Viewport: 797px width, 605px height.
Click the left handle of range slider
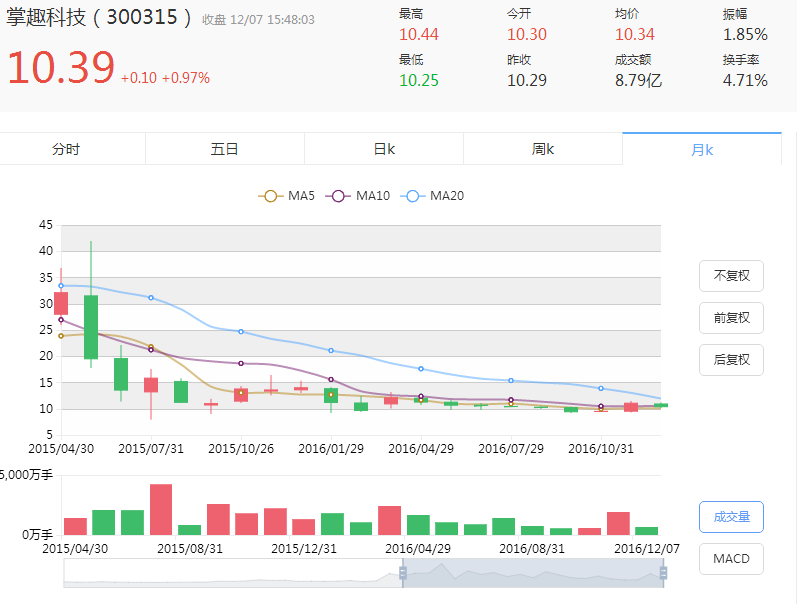pyautogui.click(x=403, y=573)
